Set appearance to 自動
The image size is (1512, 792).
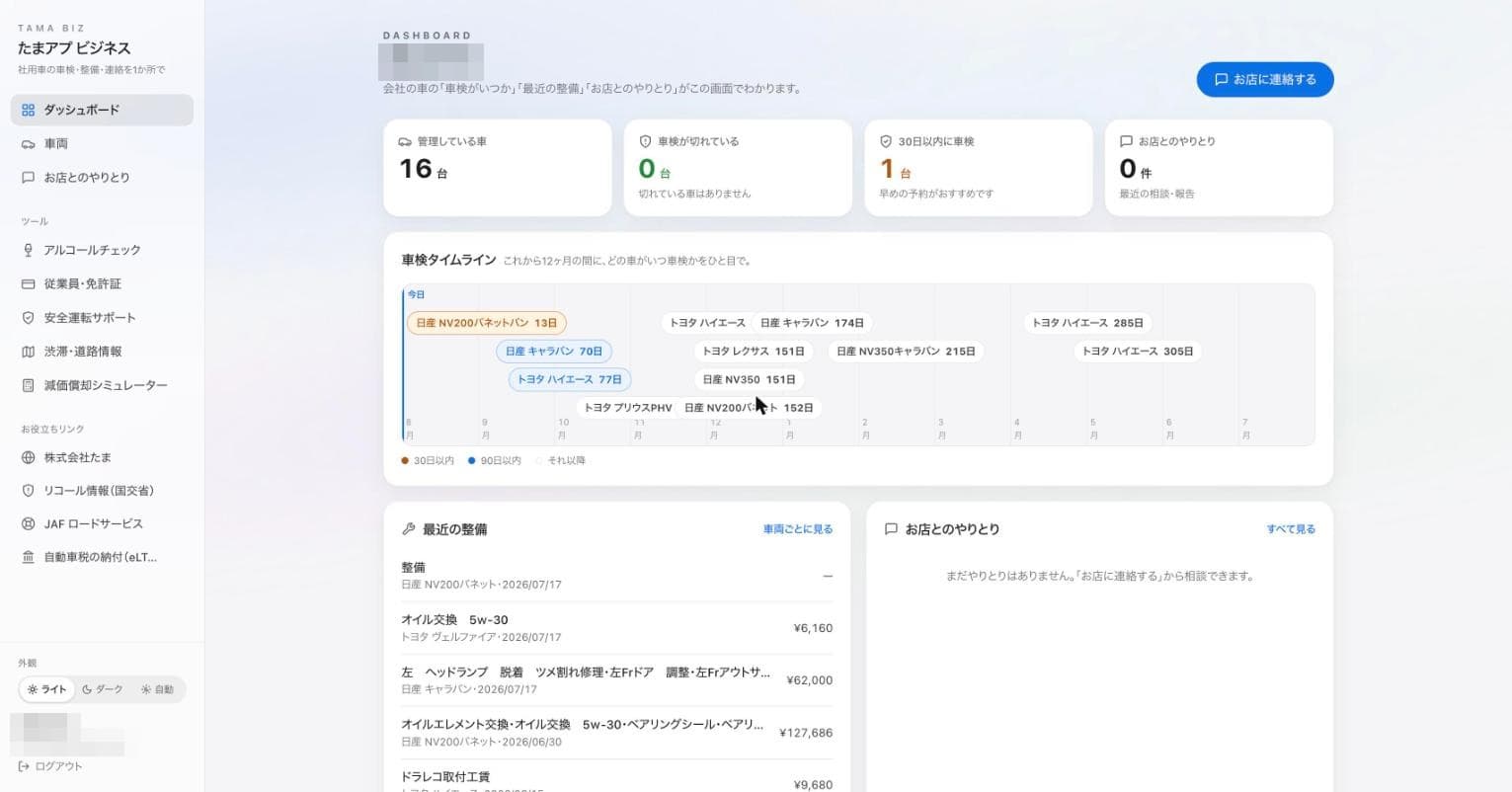157,689
